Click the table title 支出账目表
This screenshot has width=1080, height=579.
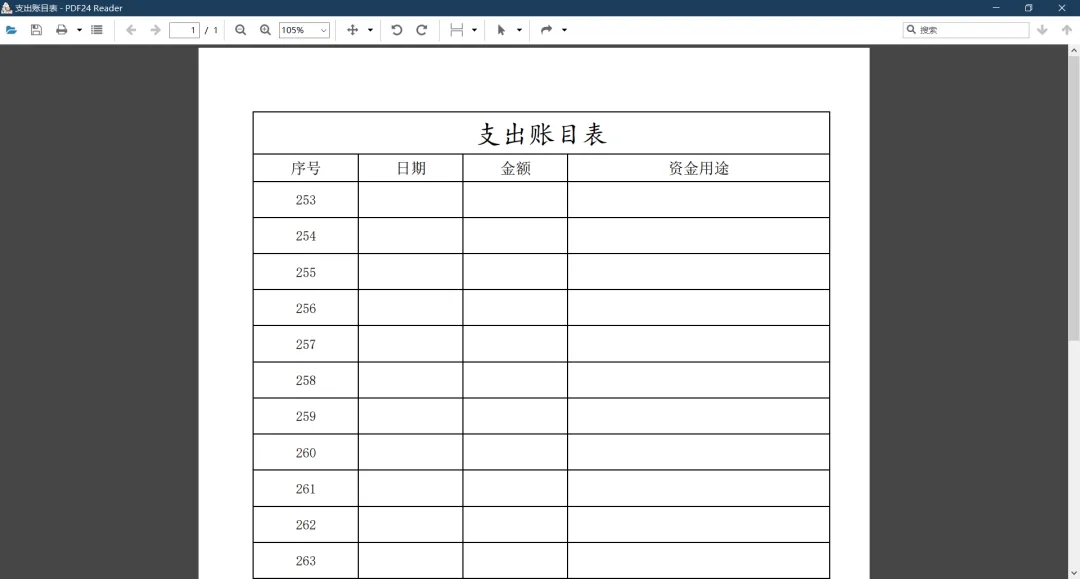pos(542,134)
